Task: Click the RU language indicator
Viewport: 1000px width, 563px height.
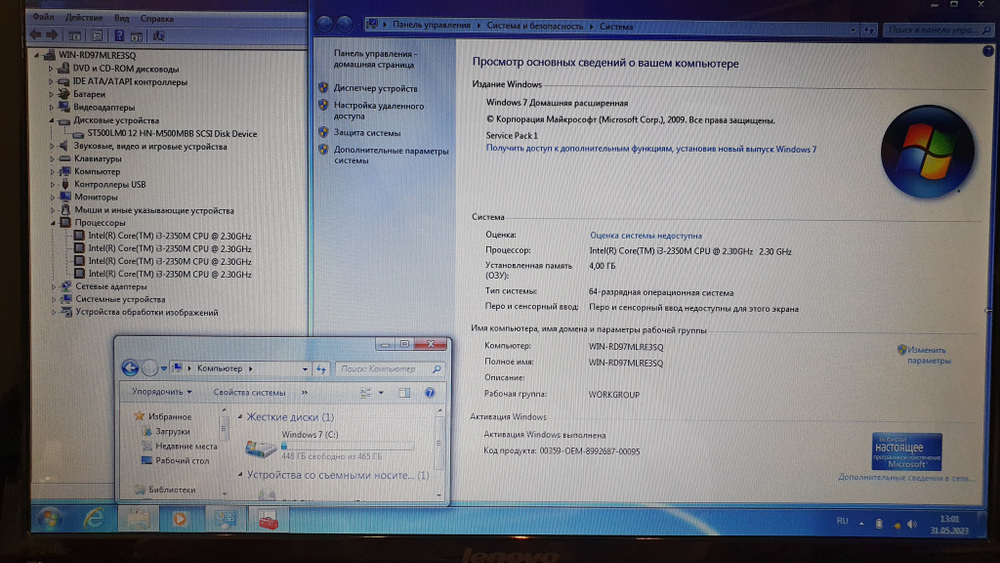Action: click(x=842, y=521)
